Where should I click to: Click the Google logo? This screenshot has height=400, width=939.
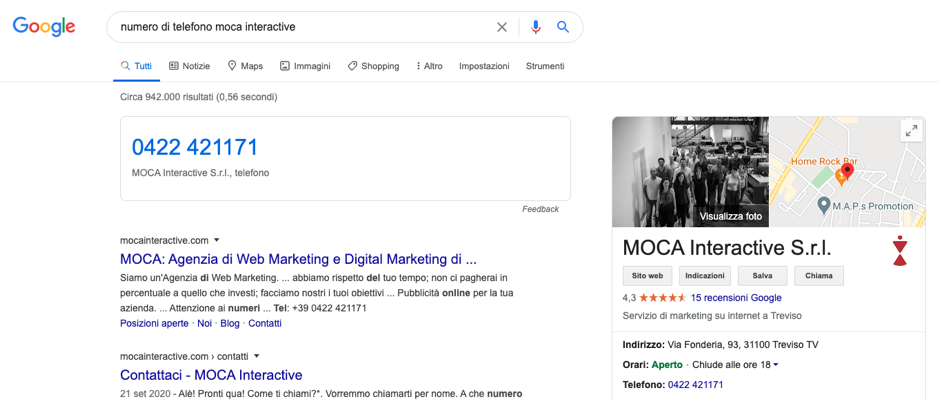pos(44,27)
